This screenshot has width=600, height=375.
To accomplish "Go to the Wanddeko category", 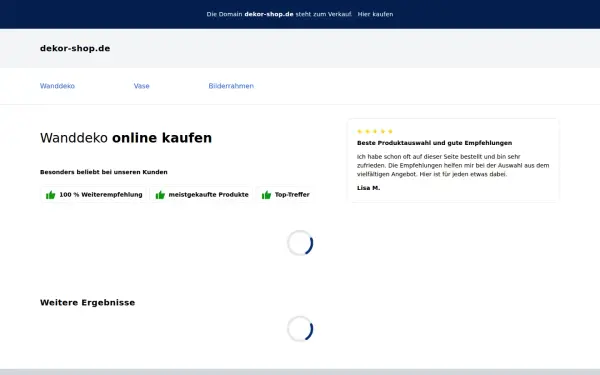I will (x=57, y=86).
